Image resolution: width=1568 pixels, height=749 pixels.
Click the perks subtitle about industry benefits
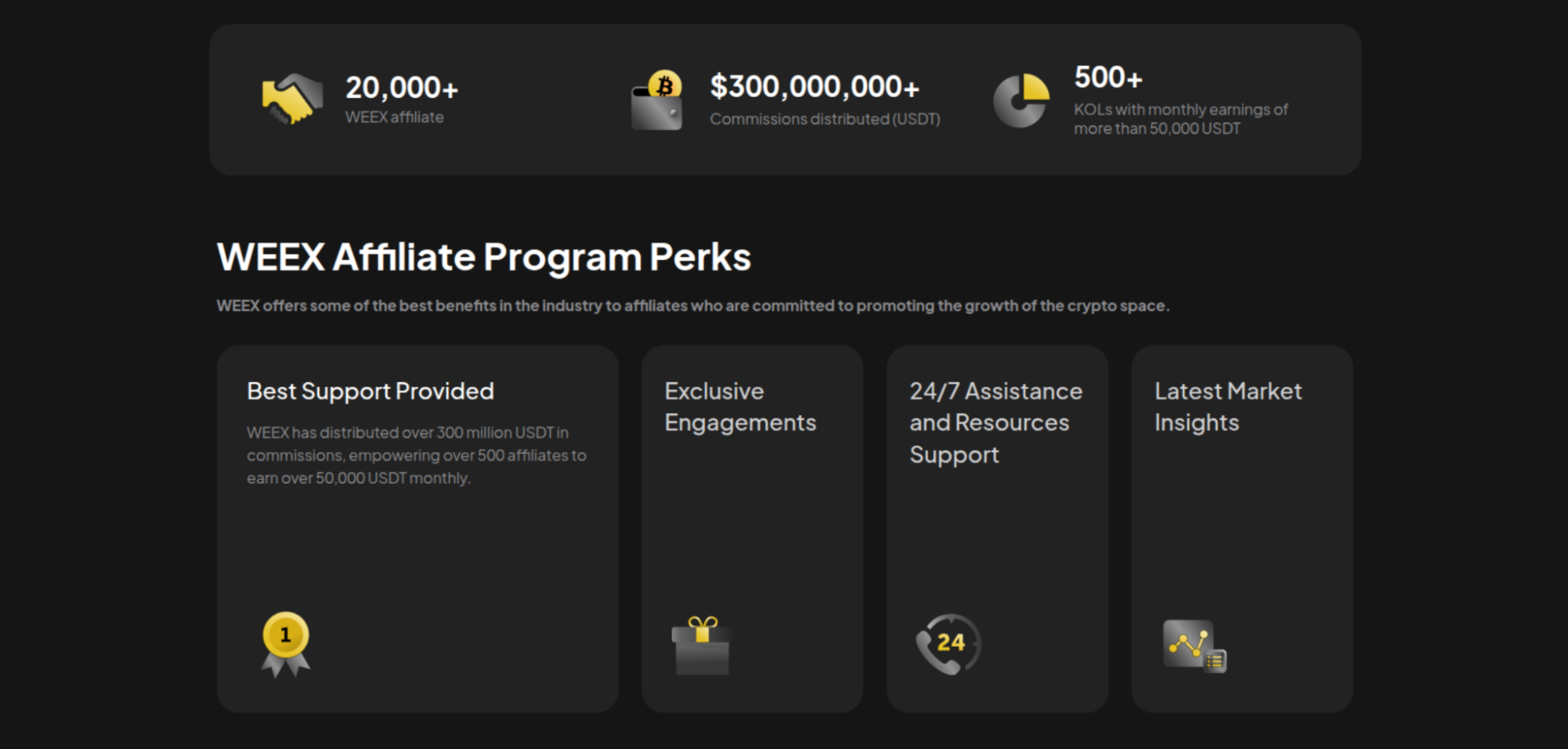pyautogui.click(x=693, y=306)
